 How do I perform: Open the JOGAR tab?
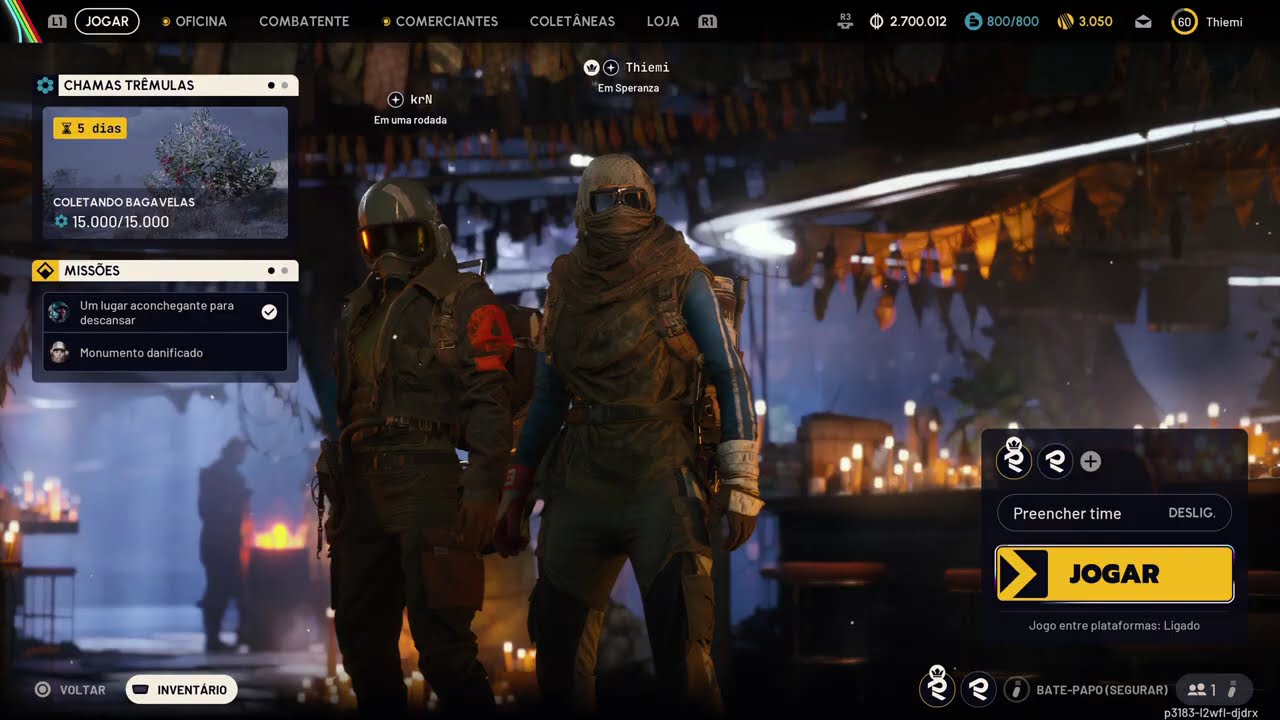click(107, 21)
